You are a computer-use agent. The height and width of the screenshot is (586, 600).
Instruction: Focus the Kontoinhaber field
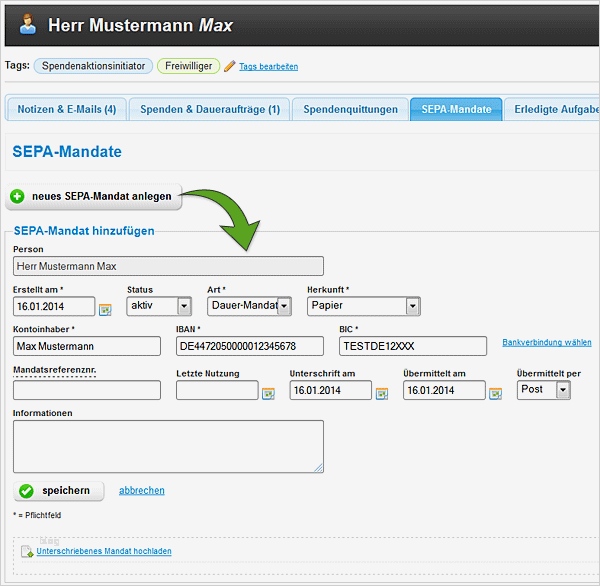click(x=87, y=346)
